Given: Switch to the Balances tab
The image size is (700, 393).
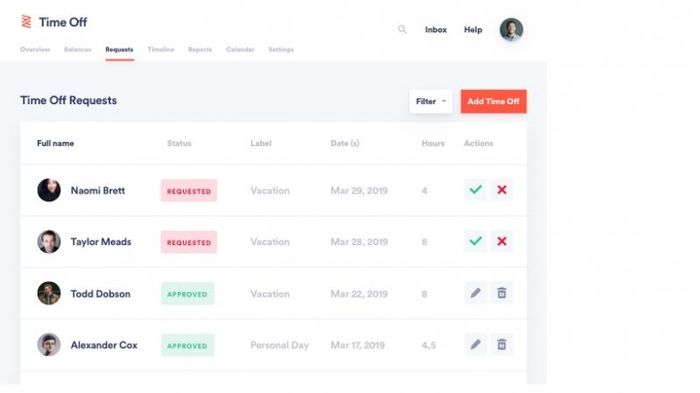Looking at the screenshot, I should click(78, 50).
